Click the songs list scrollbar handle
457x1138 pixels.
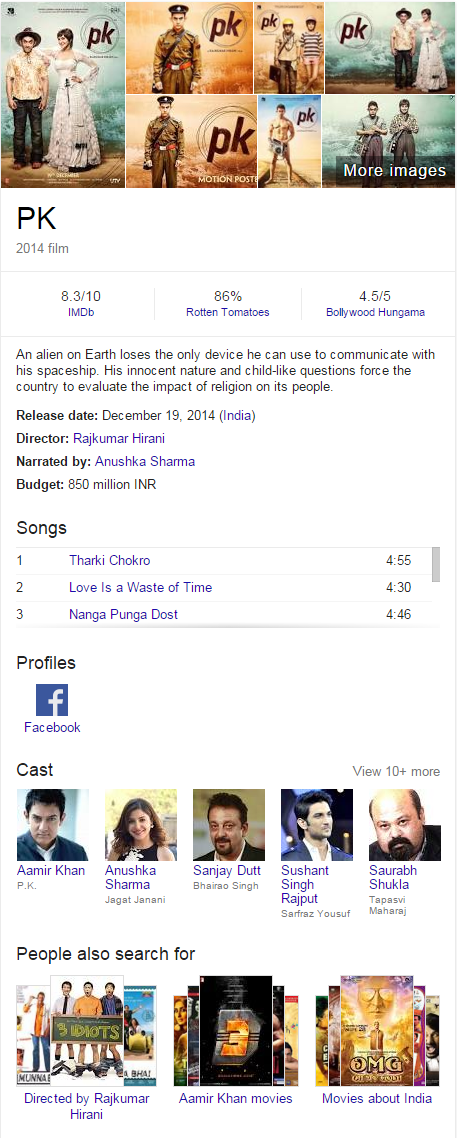[436, 565]
